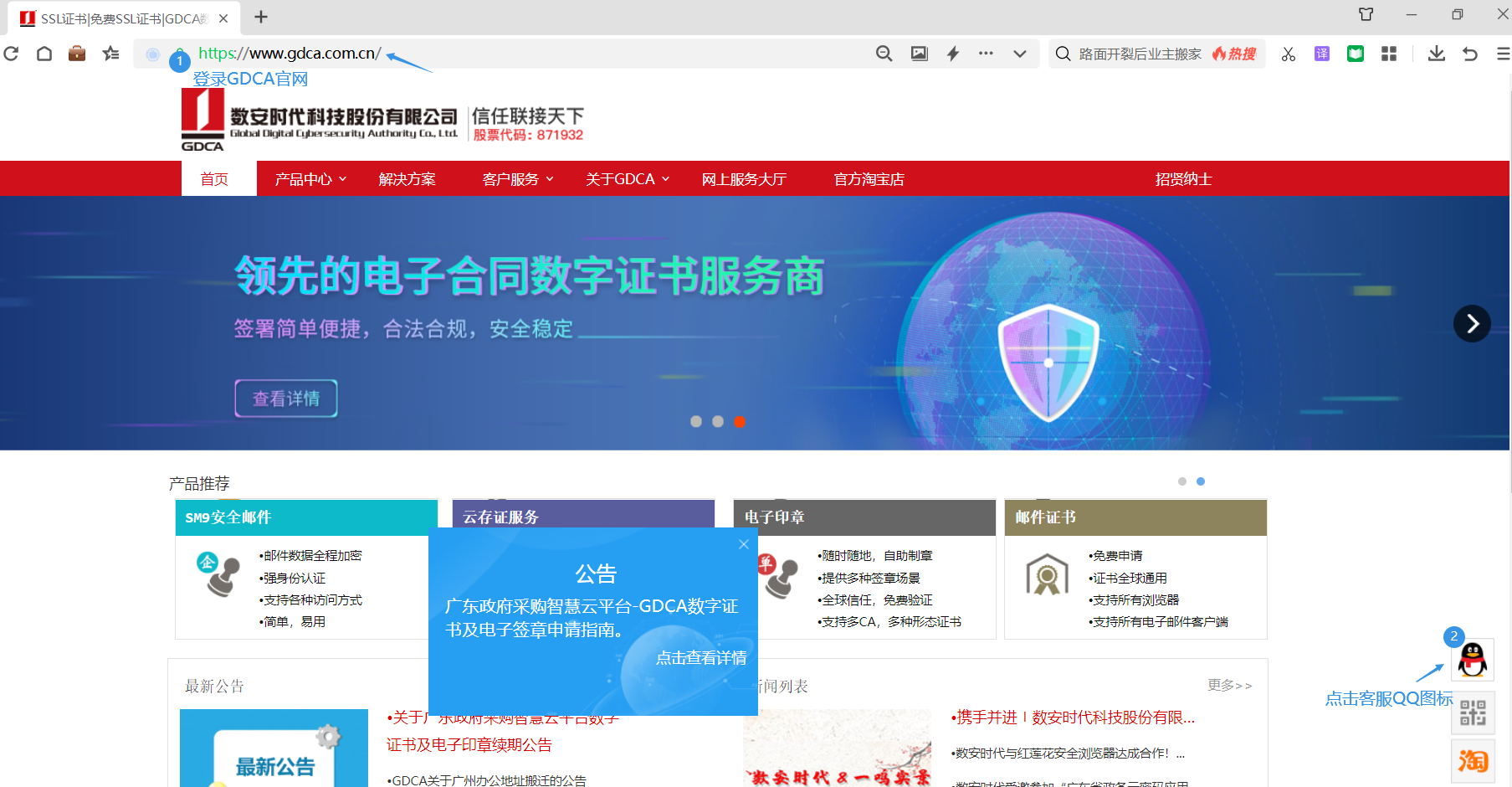The height and width of the screenshot is (787, 1512).
Task: Click the 热搜 hot search label
Action: (x=1235, y=54)
